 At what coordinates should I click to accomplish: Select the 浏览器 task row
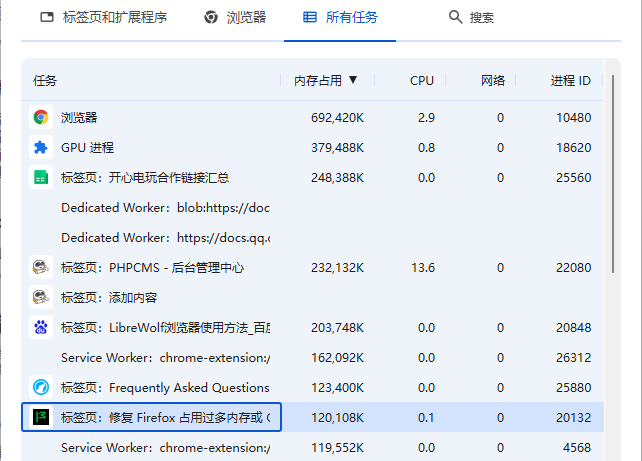(312, 118)
